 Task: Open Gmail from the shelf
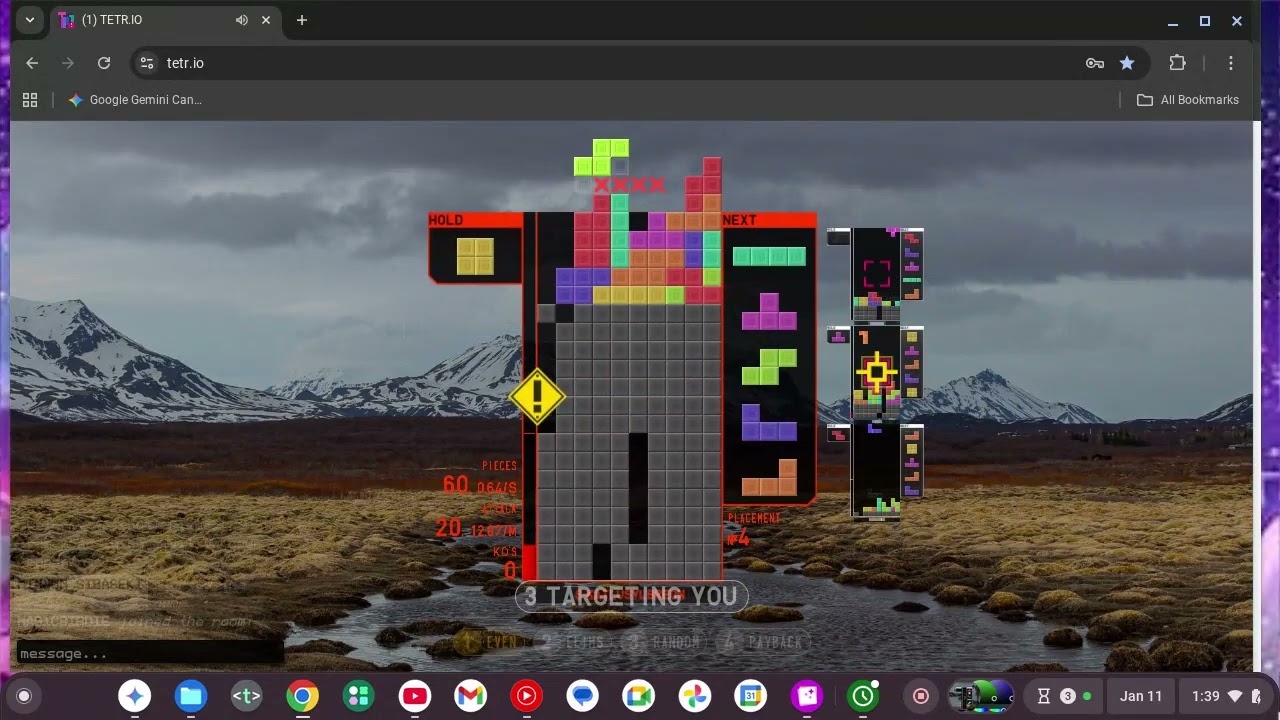click(471, 696)
